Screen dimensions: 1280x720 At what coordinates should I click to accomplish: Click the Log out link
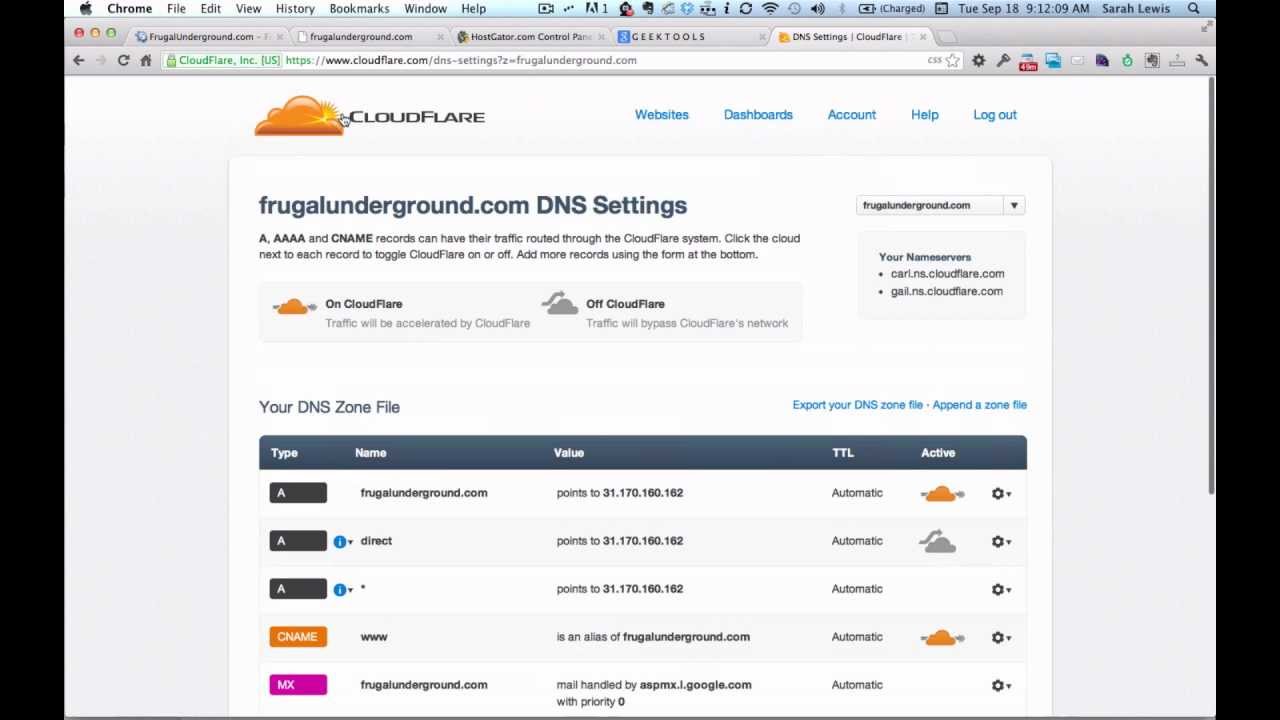click(995, 114)
